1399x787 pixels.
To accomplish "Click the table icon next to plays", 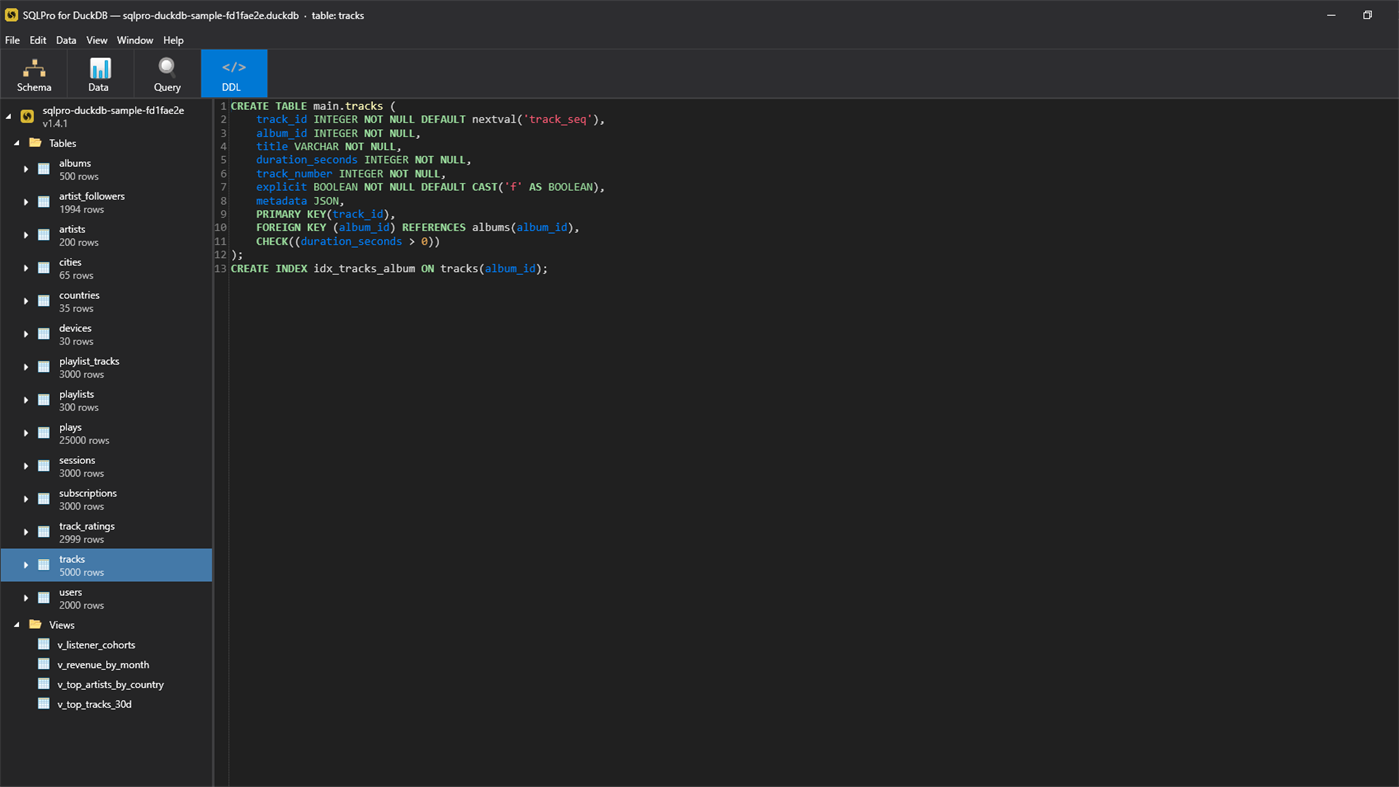I will pos(44,433).
